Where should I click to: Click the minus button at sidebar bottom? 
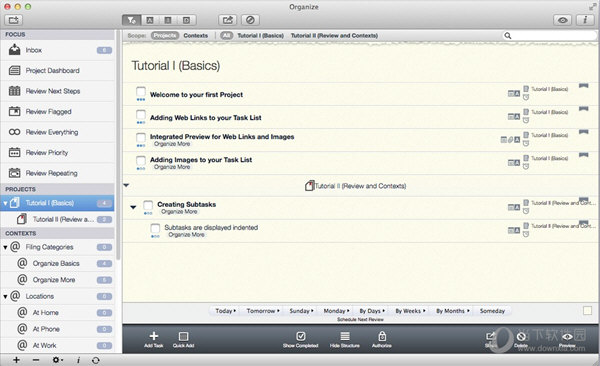click(36, 360)
